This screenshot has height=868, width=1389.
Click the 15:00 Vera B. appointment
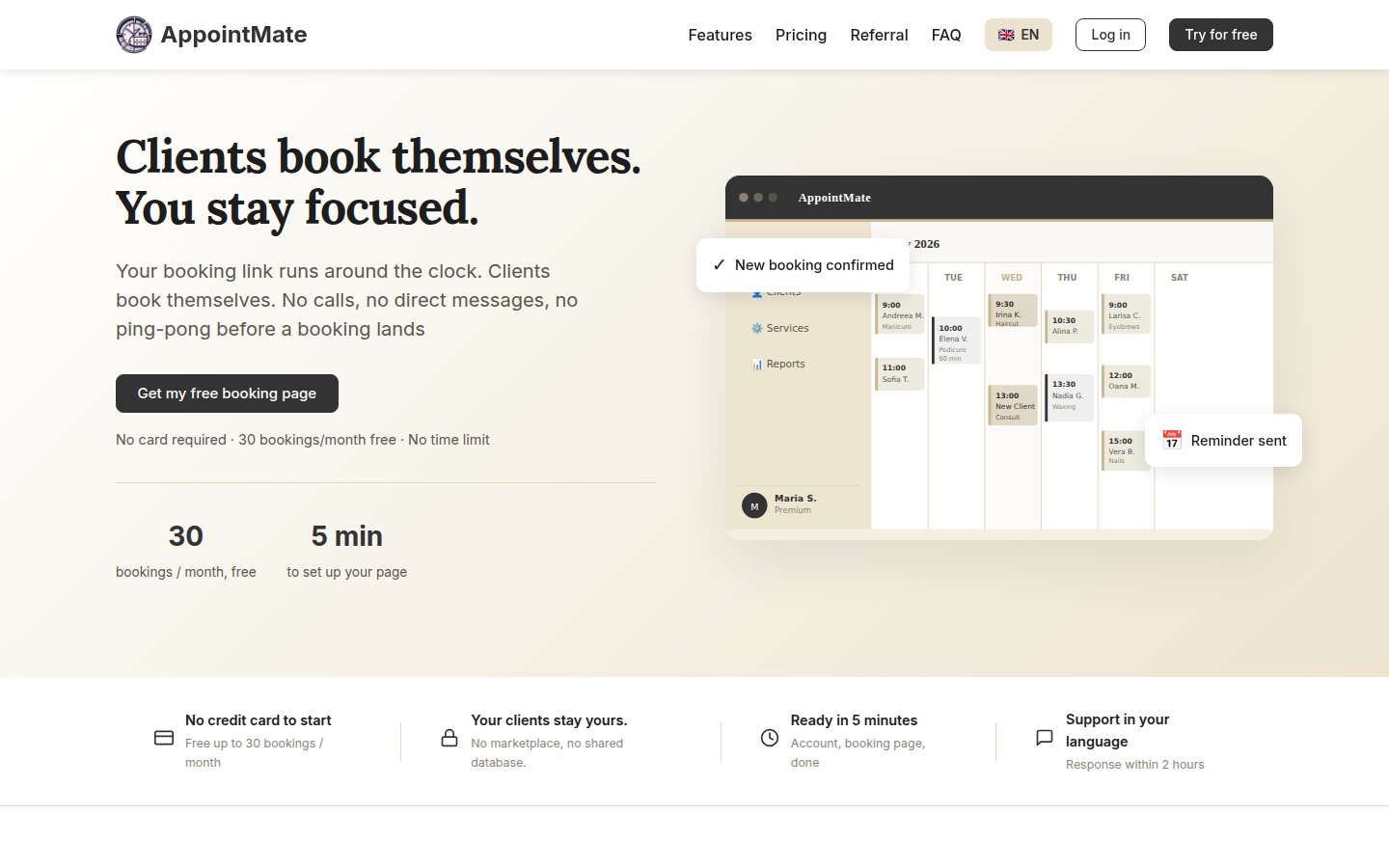pos(1125,450)
